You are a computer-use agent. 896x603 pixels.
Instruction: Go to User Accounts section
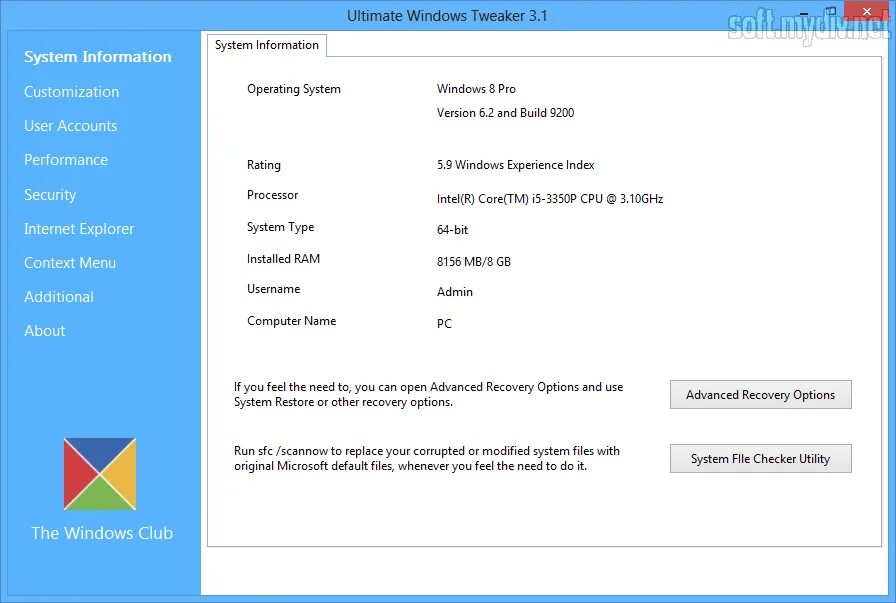tap(70, 126)
